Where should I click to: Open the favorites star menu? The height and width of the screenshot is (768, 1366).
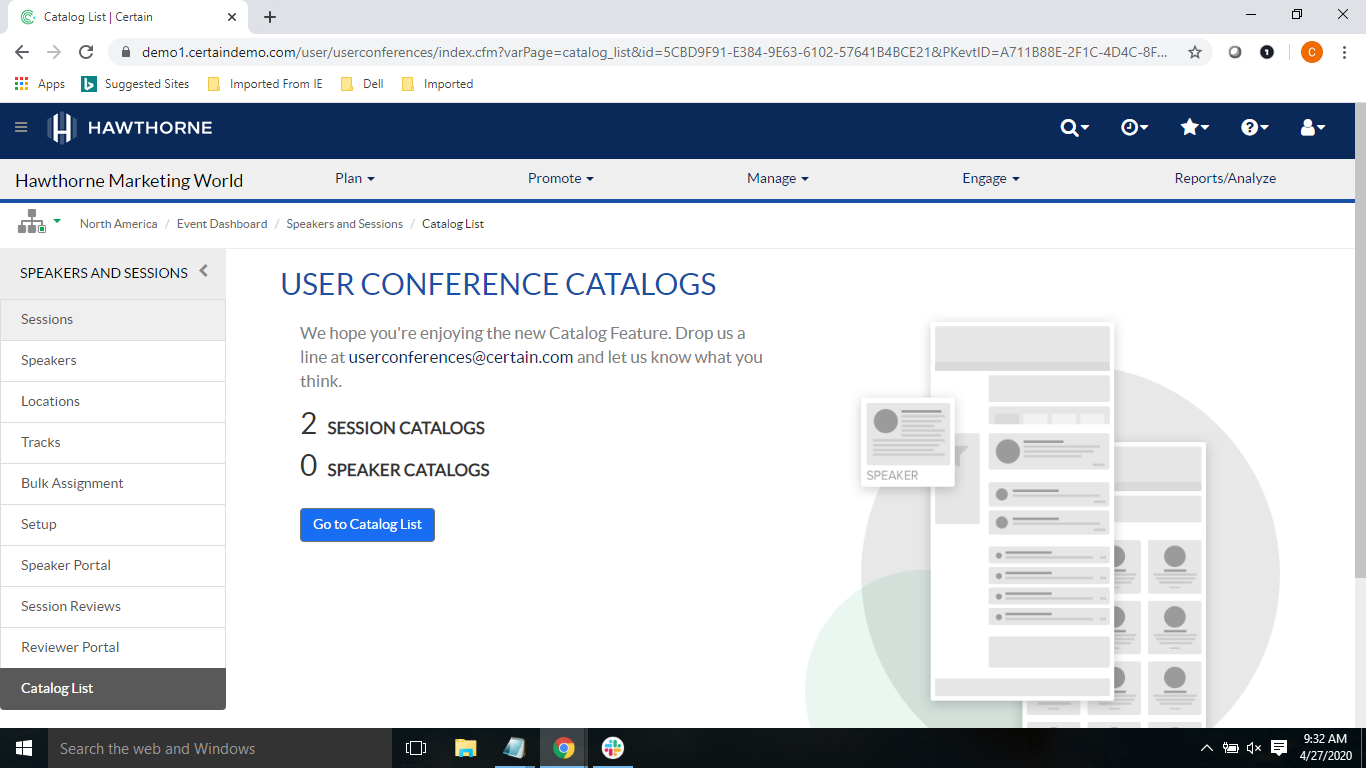pos(1195,128)
